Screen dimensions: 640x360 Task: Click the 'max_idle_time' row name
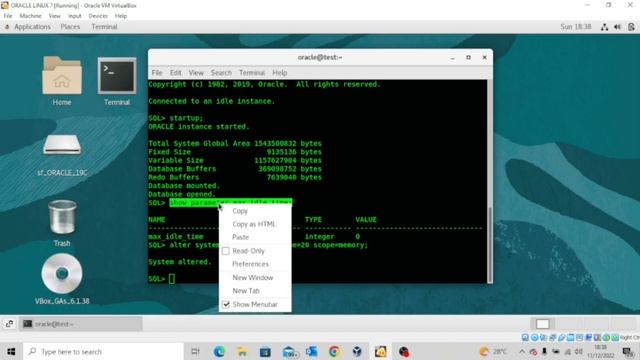coord(176,237)
